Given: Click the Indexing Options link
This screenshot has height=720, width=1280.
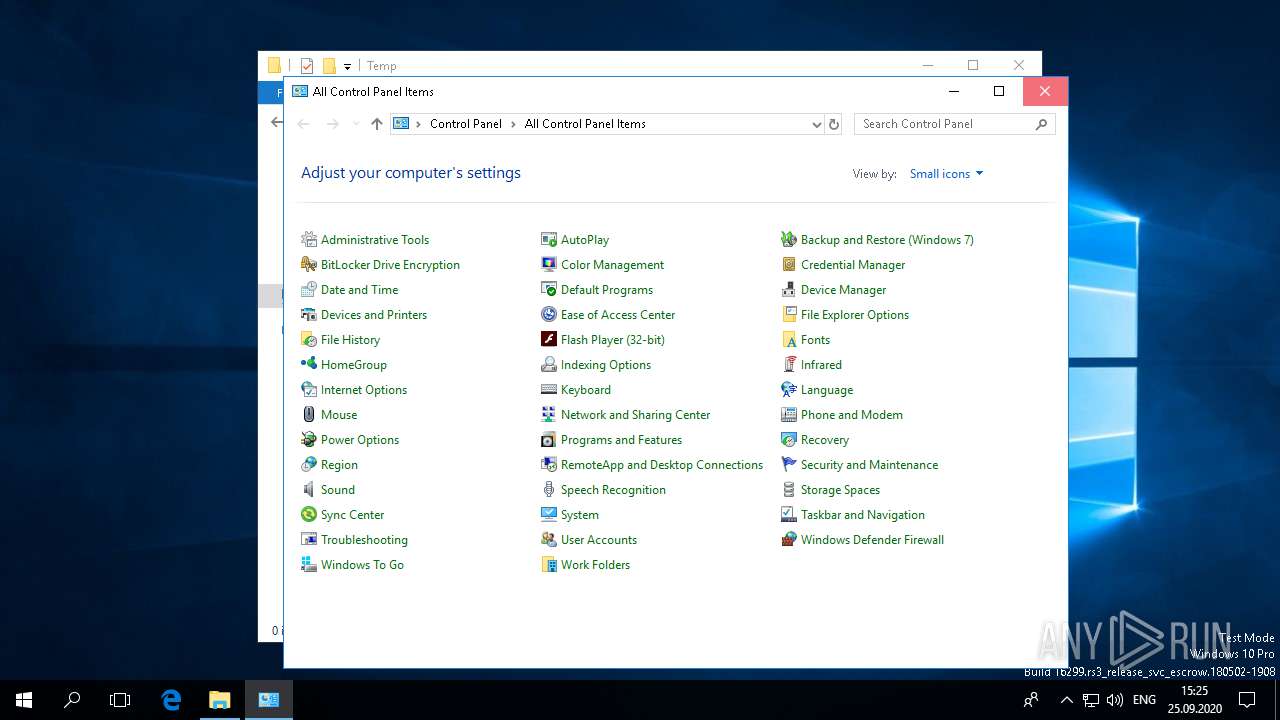Looking at the screenshot, I should coord(606,365).
